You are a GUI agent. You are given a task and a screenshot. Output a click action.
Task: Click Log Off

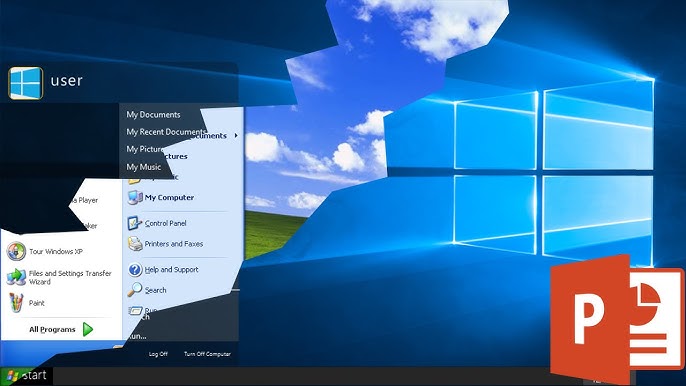click(x=158, y=354)
